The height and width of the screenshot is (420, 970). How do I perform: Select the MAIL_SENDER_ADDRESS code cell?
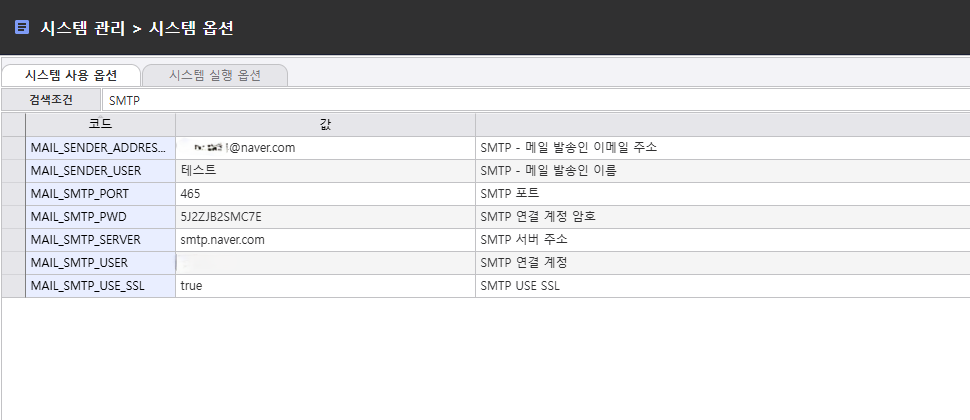[100, 147]
